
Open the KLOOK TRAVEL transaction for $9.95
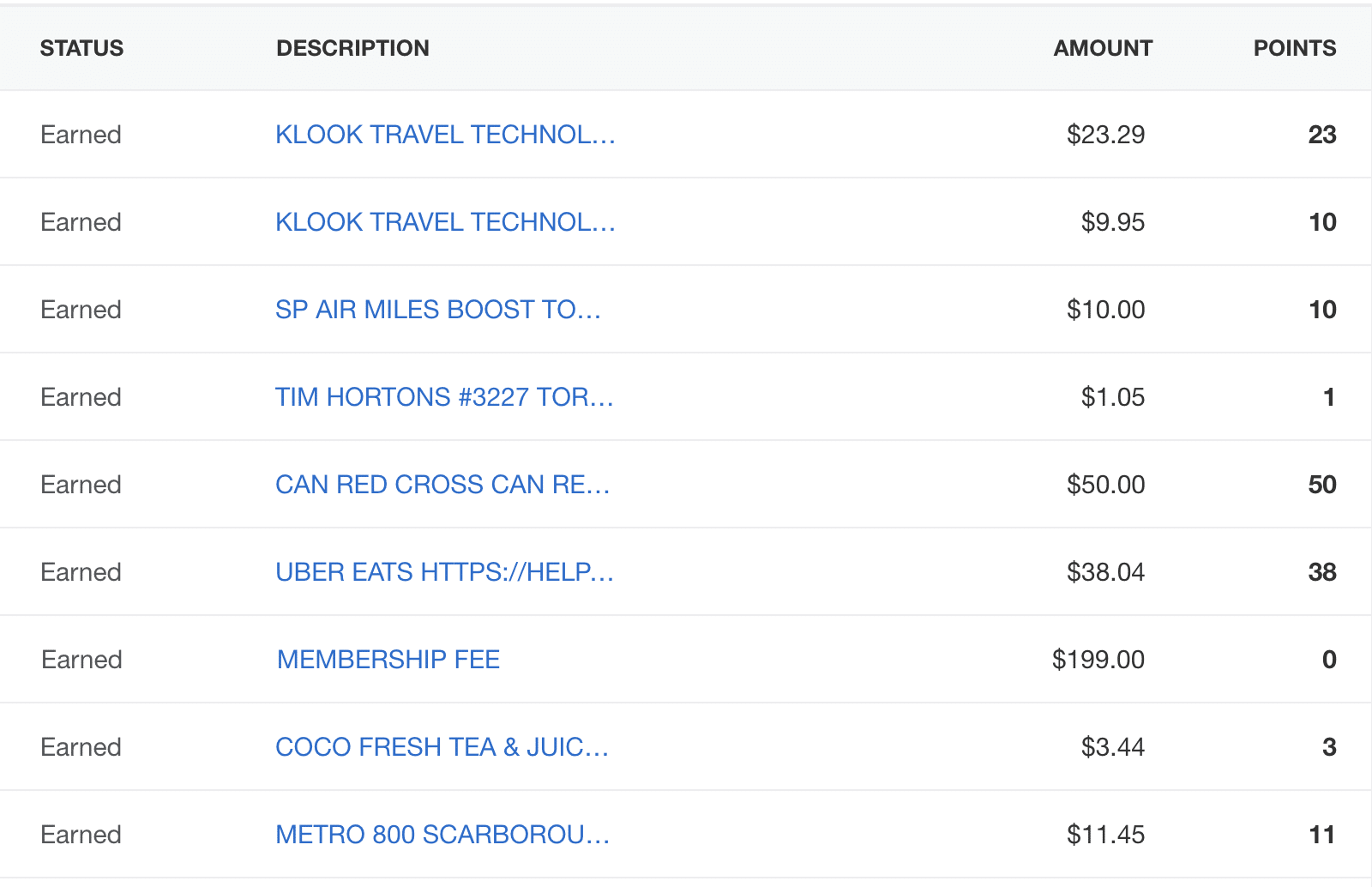click(445, 222)
